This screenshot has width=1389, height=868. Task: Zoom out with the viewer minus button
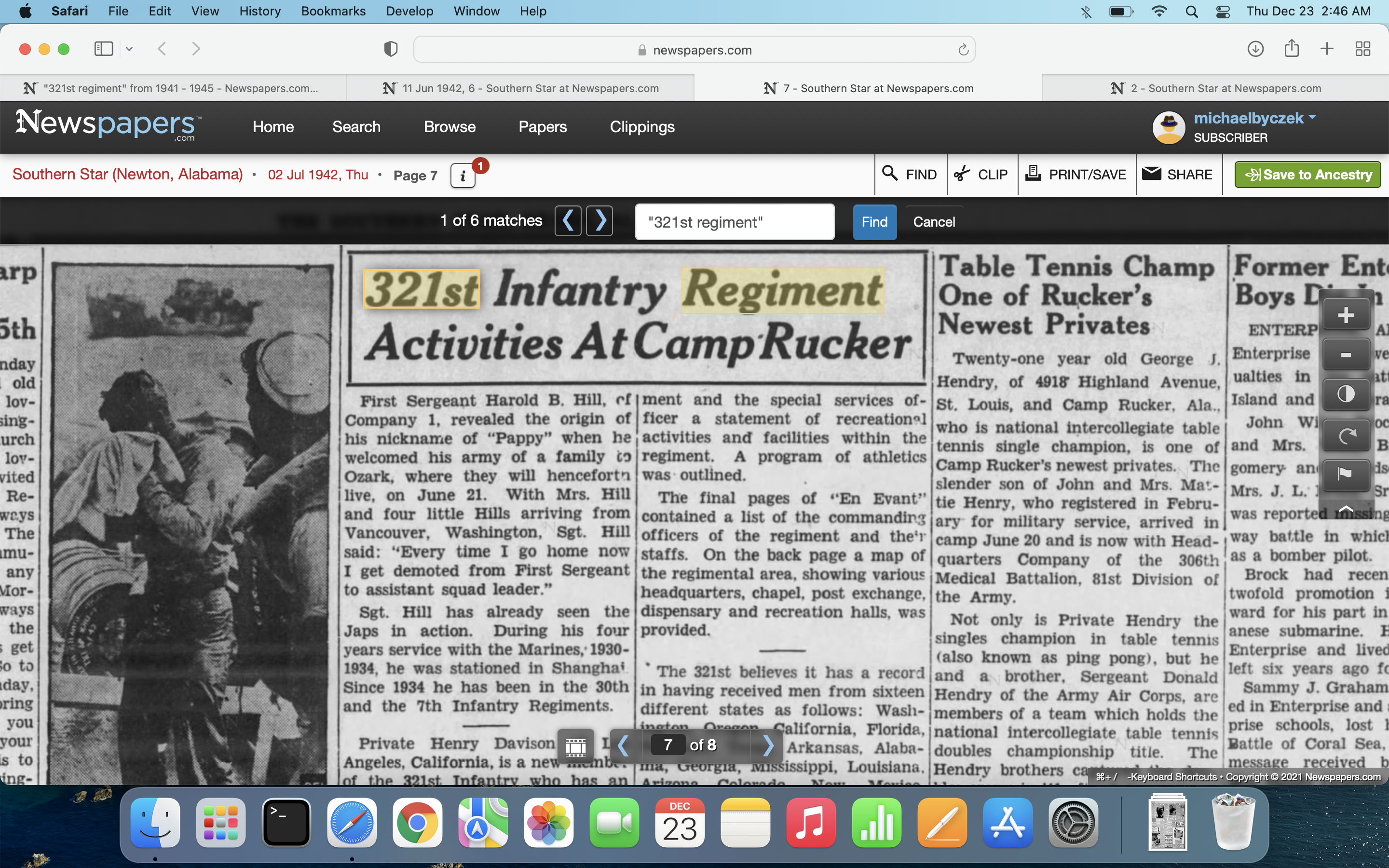[x=1346, y=355]
